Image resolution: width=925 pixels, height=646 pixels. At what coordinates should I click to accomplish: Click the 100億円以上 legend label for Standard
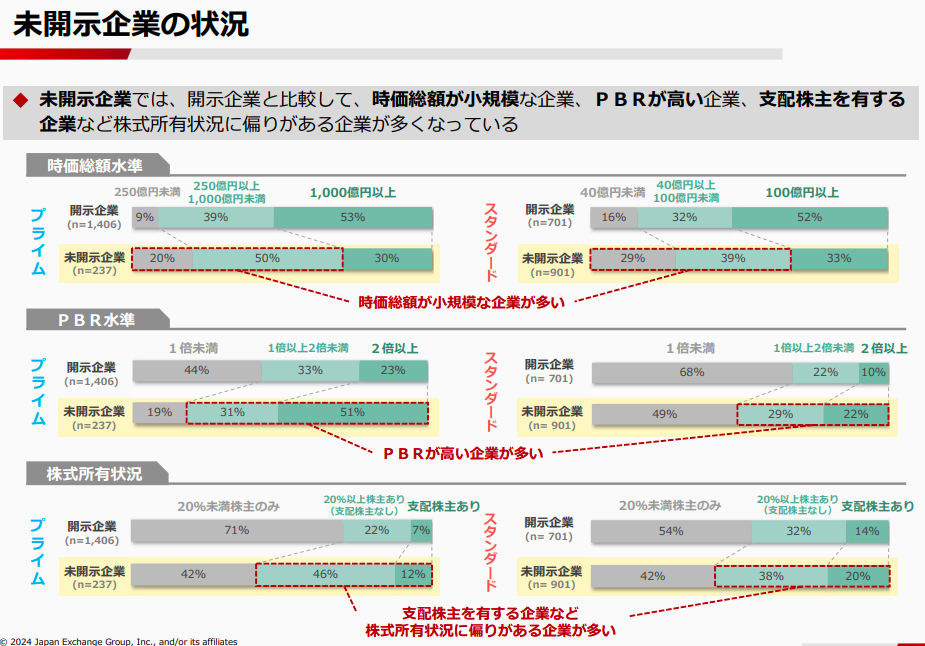tap(802, 193)
